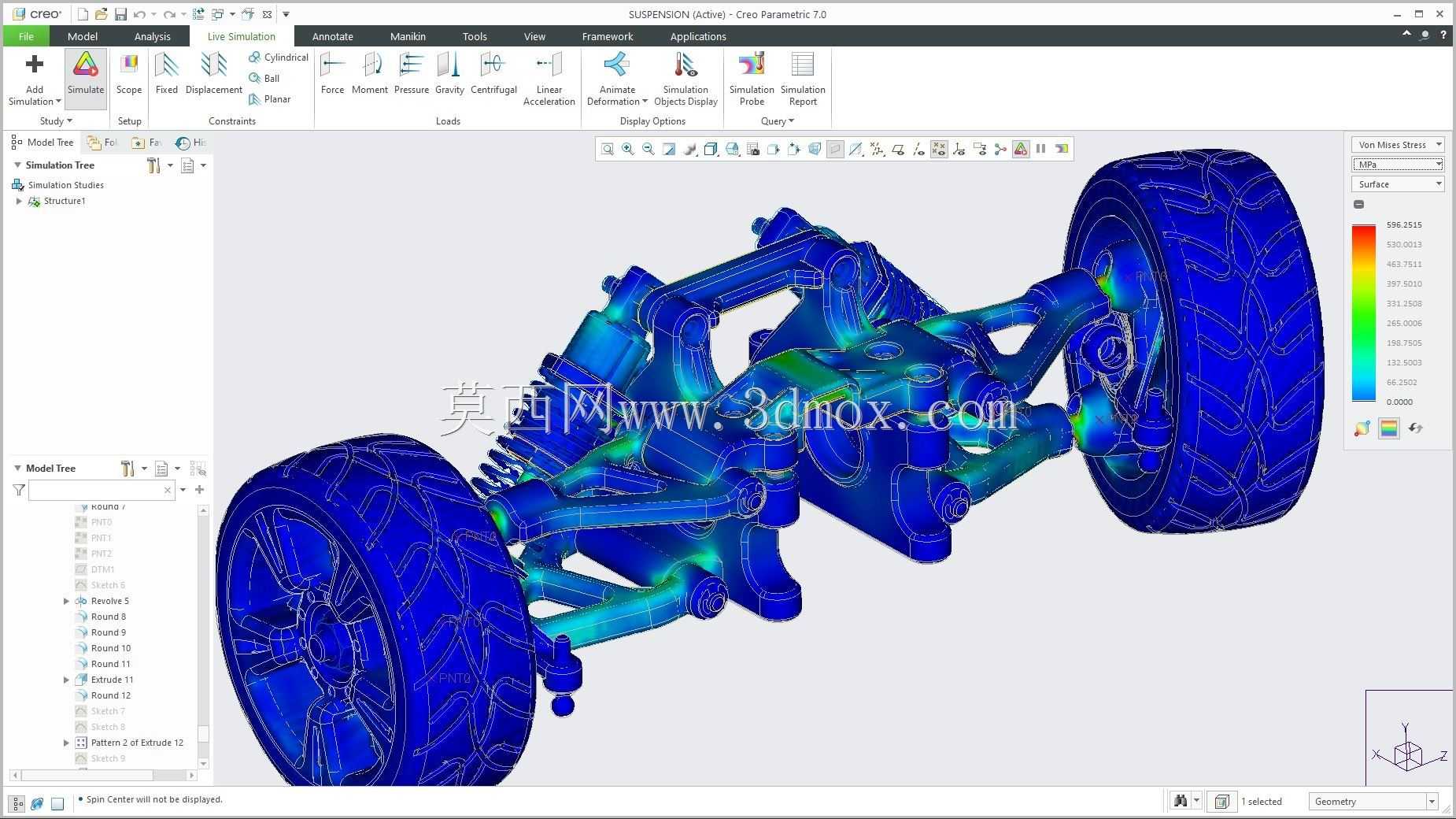Toggle axis display visibility icon
Viewport: 1456px width, 819px height.
coord(918,149)
